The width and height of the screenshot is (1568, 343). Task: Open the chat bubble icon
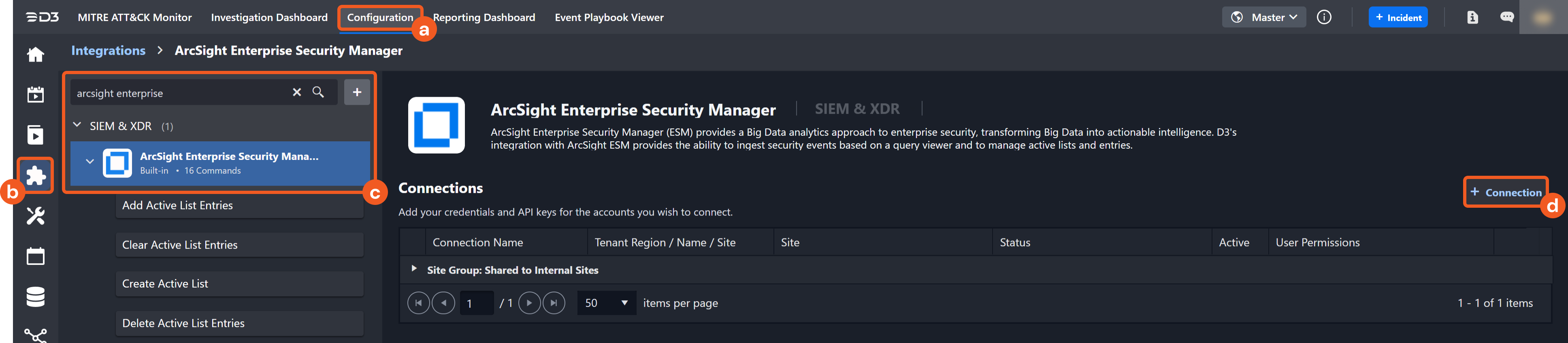[x=1506, y=17]
